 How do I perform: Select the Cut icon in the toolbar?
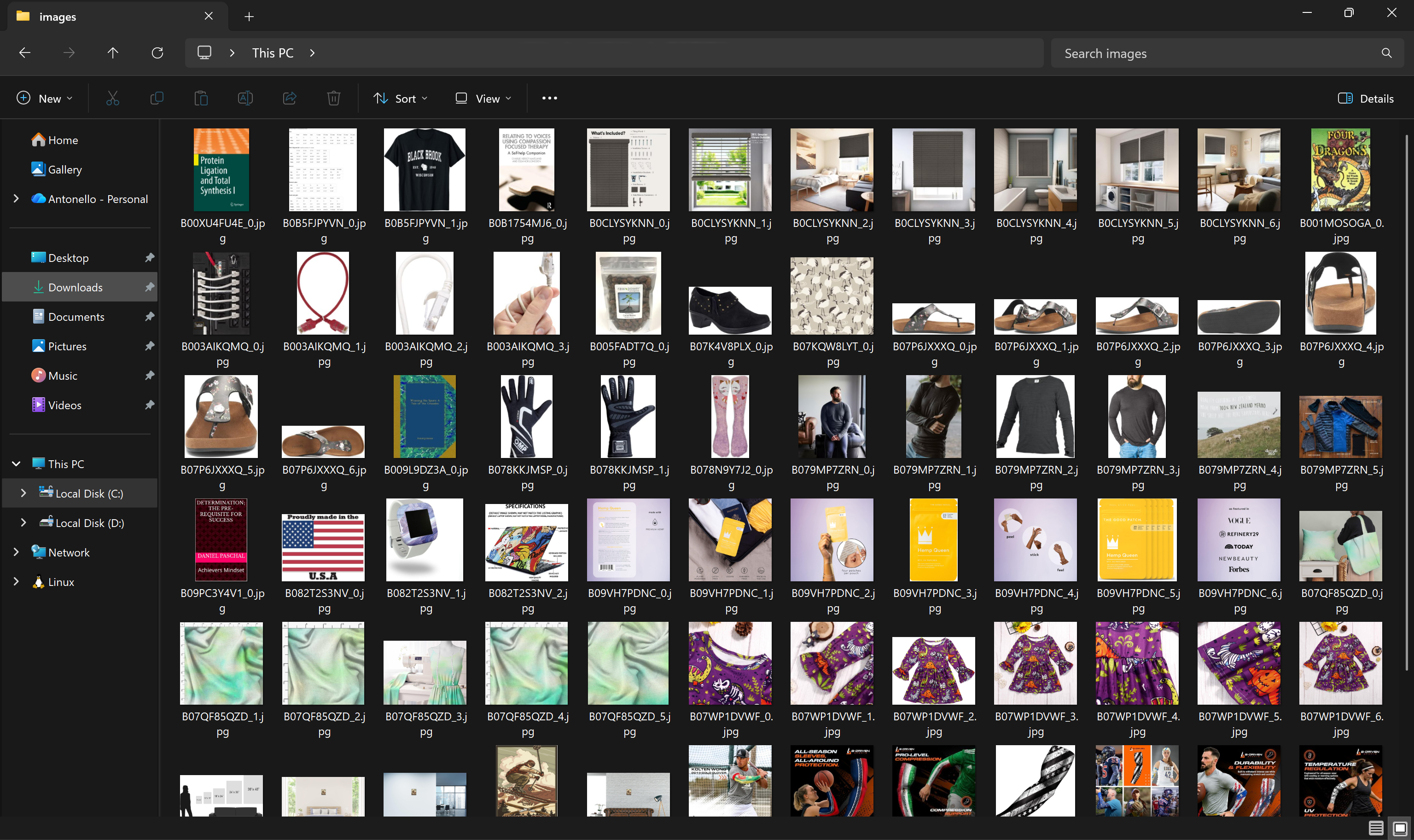click(x=112, y=98)
